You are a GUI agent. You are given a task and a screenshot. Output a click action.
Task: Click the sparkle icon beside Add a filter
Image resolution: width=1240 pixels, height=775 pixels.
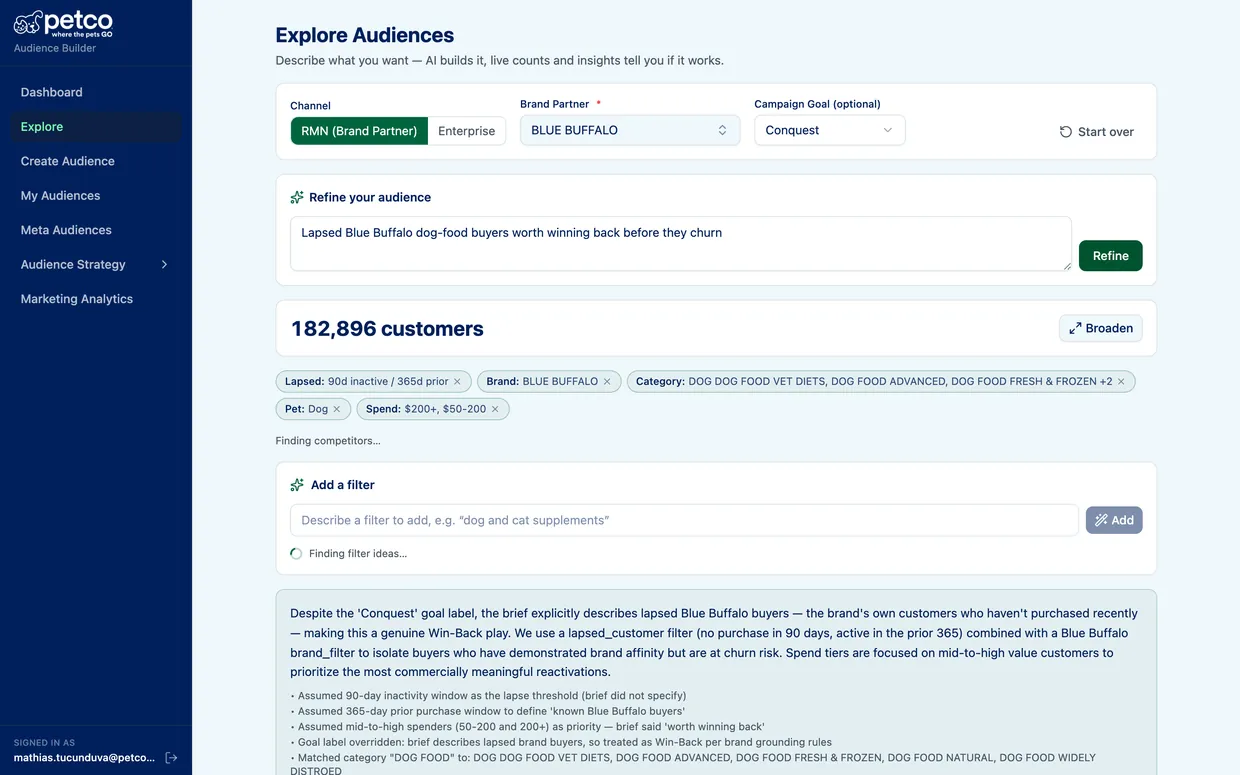pos(297,485)
